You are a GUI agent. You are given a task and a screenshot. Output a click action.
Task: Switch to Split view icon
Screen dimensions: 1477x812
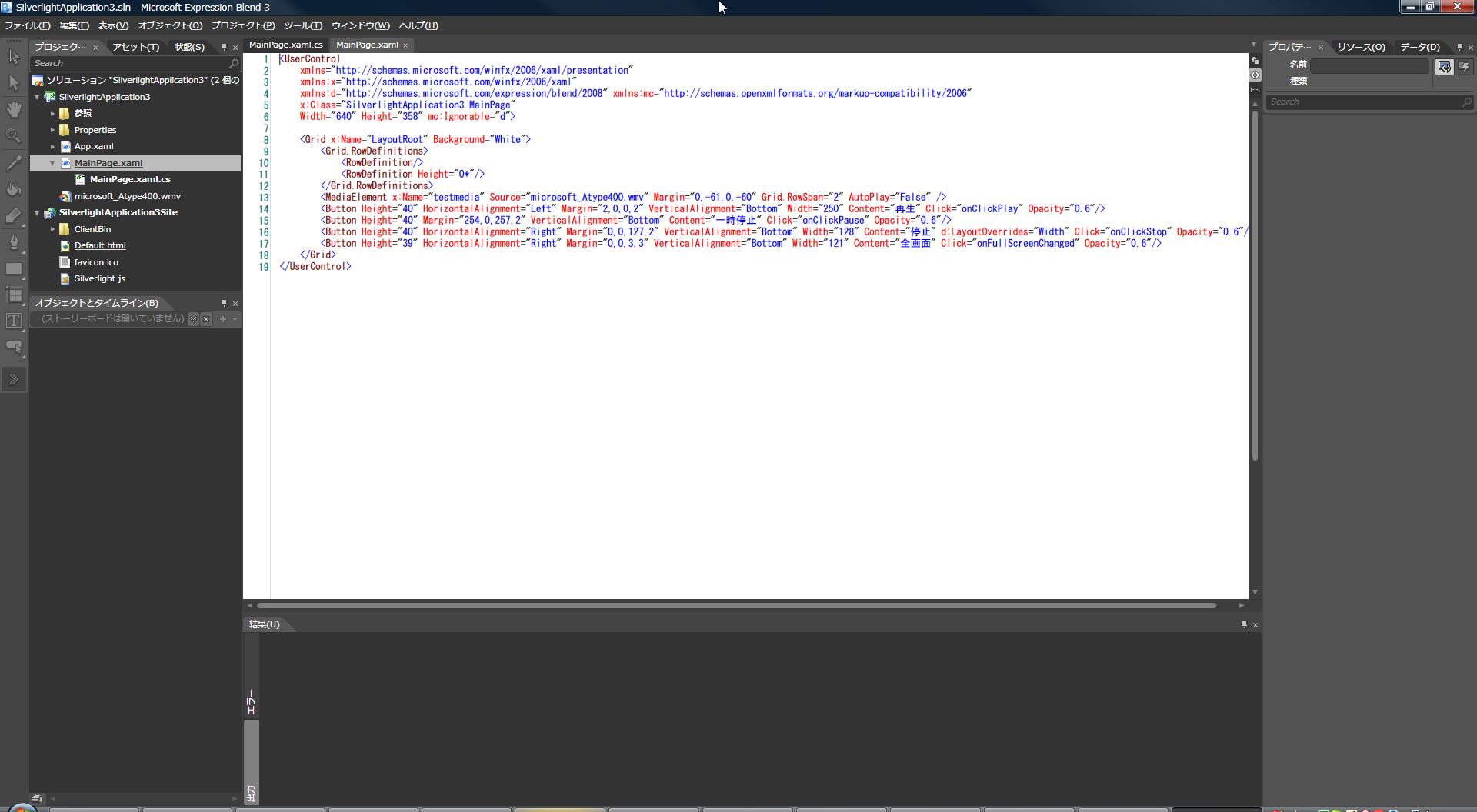click(x=1255, y=89)
